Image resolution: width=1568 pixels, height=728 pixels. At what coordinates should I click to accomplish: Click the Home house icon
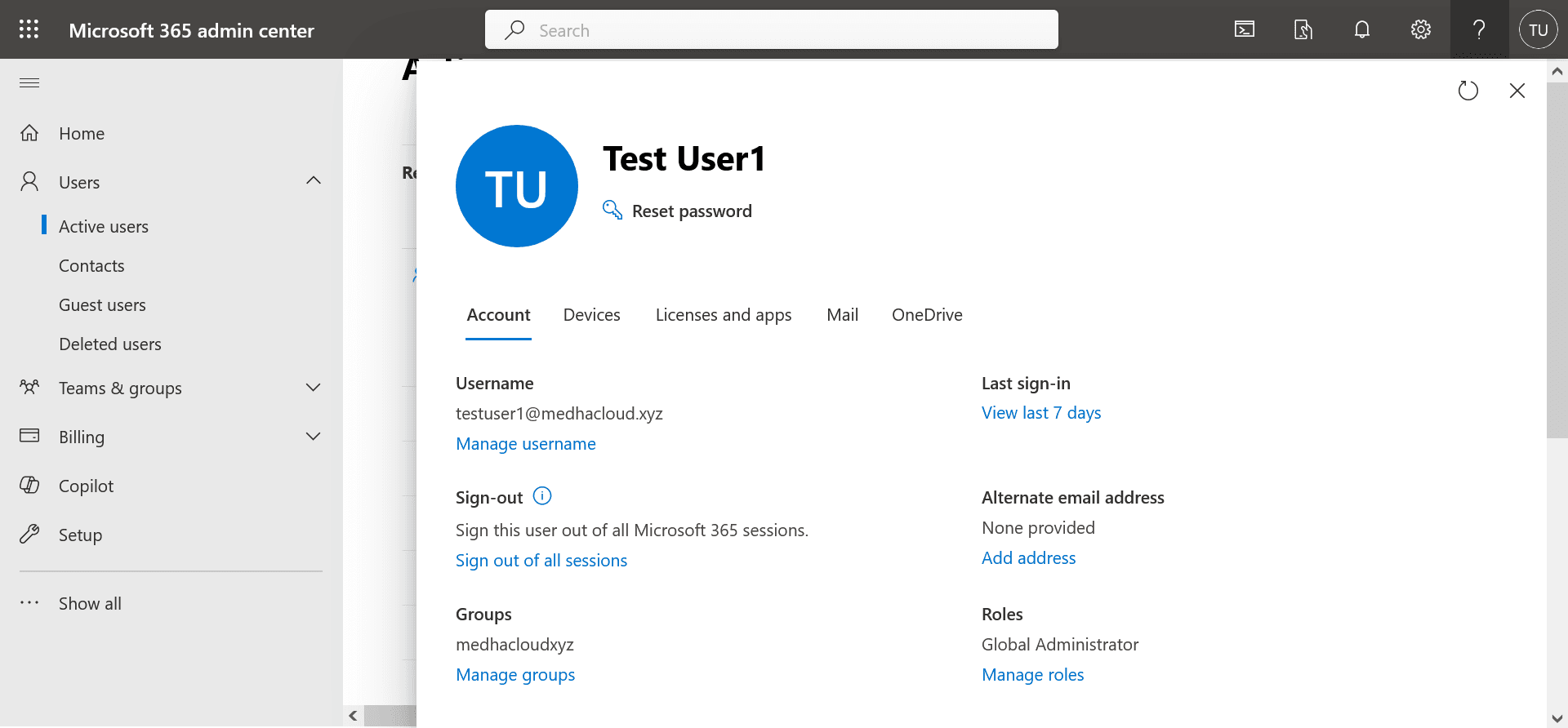point(29,133)
